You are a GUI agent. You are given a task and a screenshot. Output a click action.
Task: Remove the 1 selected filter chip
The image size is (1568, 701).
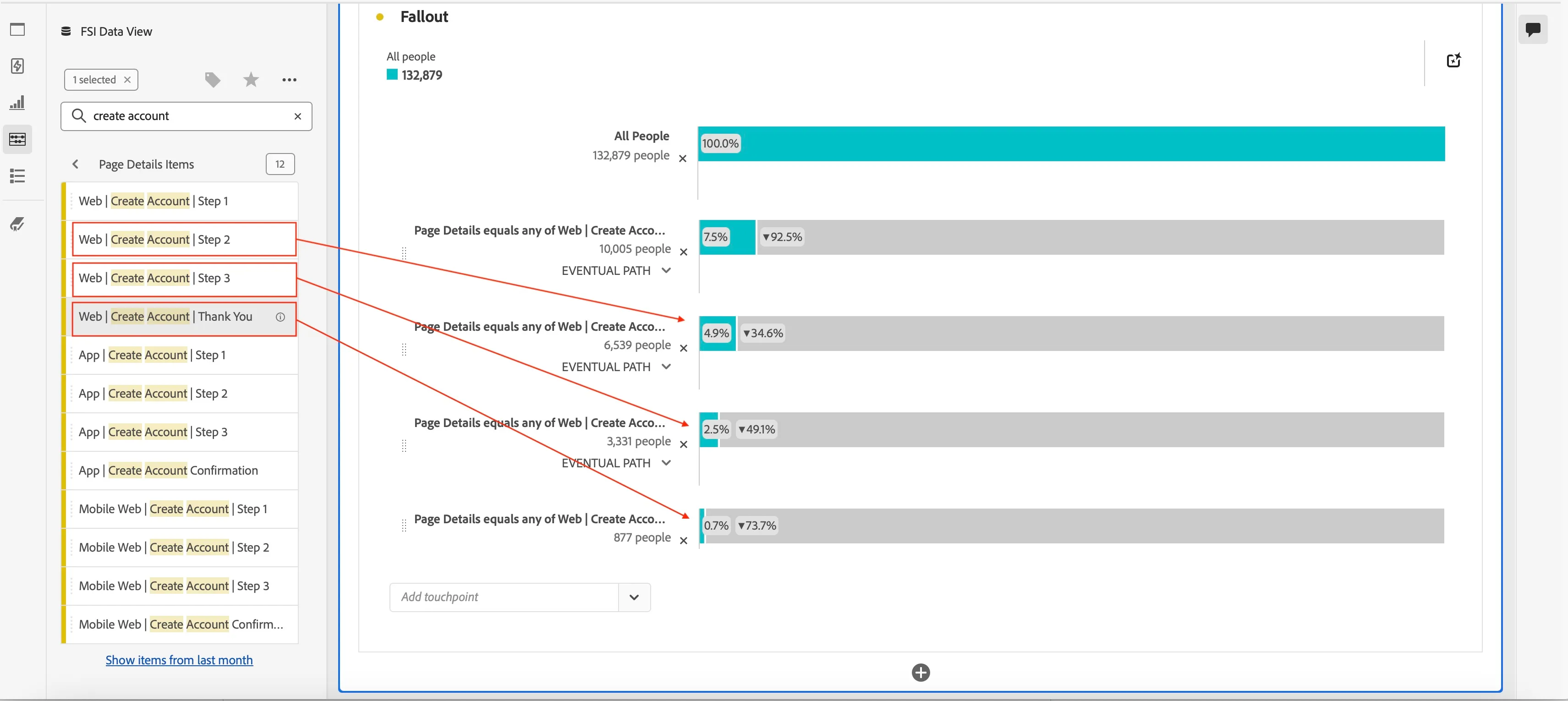(x=127, y=80)
